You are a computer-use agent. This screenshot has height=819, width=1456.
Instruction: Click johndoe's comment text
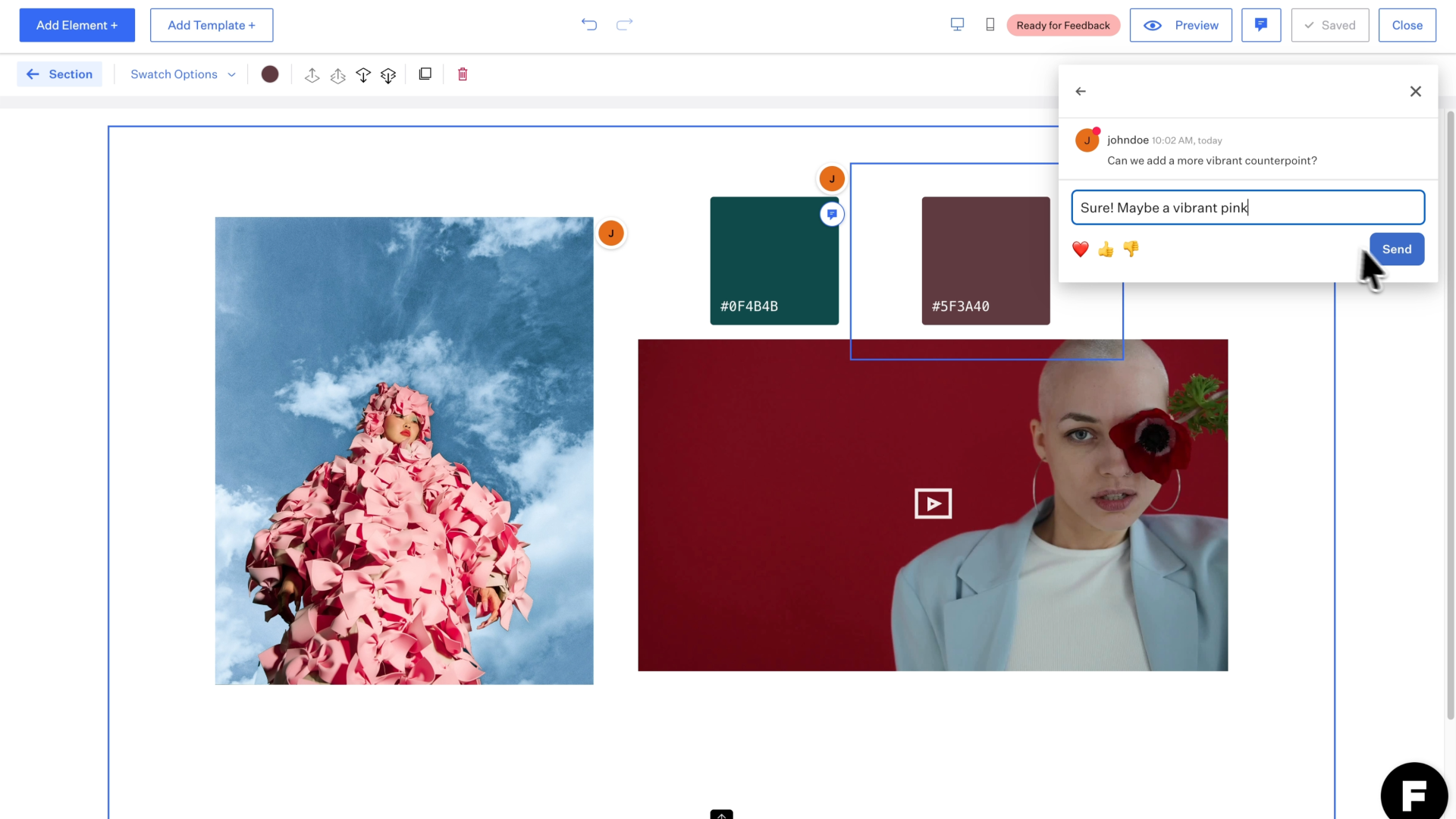click(1212, 161)
